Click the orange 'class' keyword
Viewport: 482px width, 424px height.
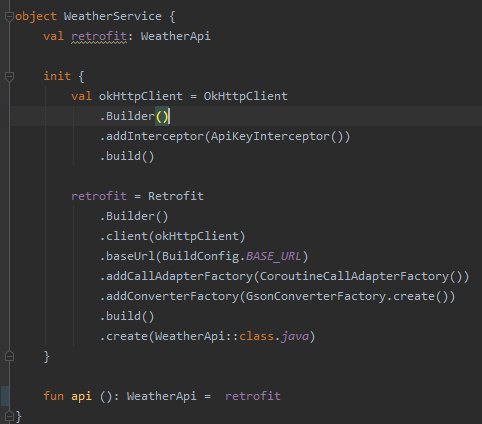[256, 336]
